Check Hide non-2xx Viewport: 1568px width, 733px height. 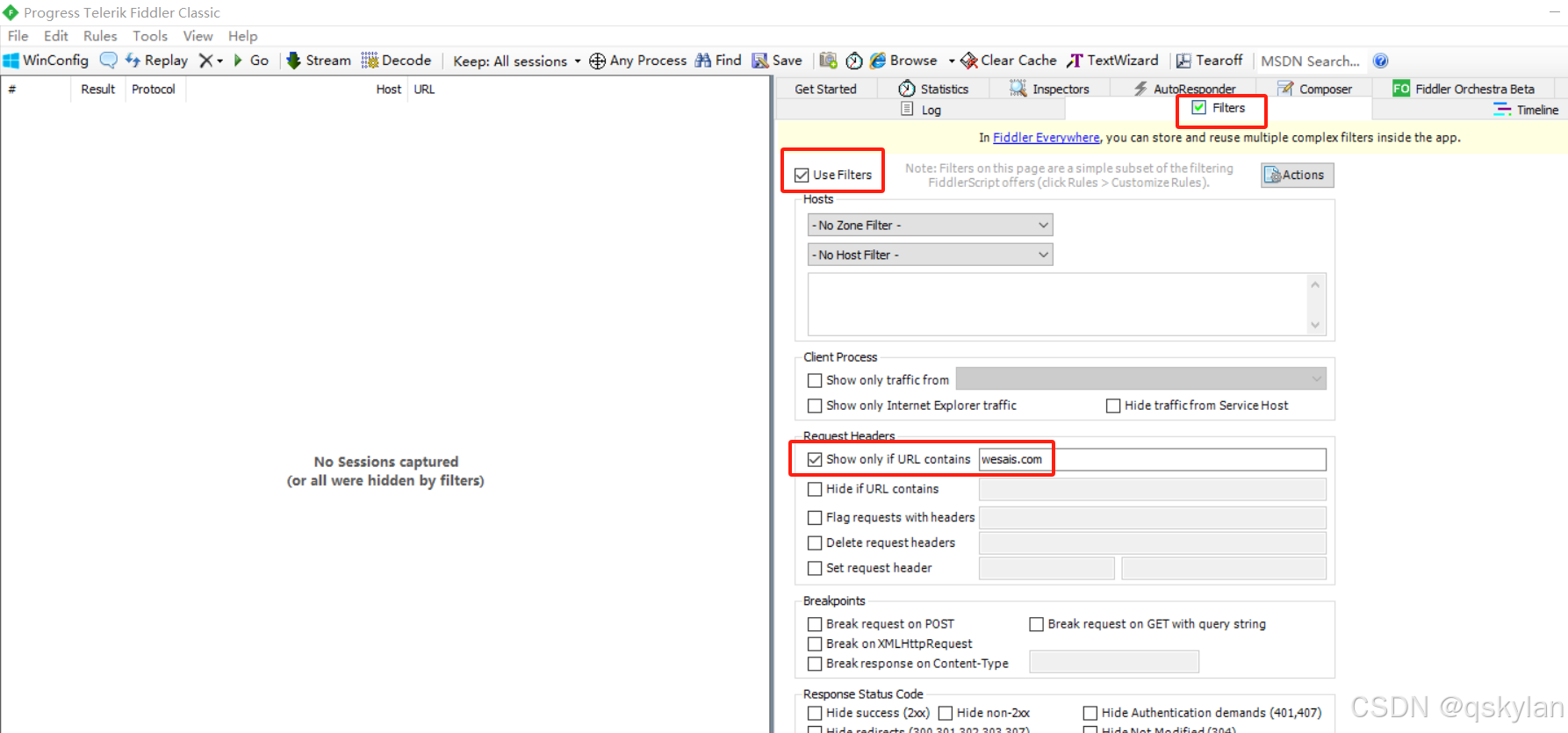tap(946, 713)
